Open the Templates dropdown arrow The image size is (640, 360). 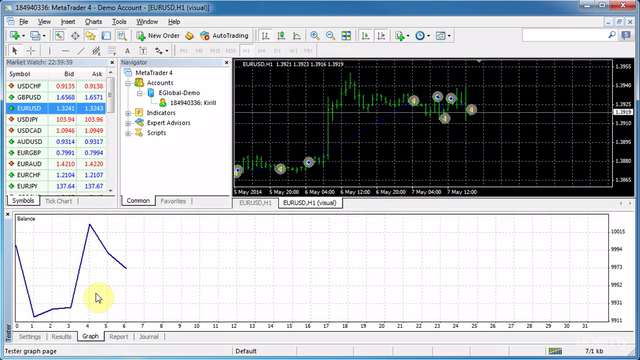(x=449, y=36)
